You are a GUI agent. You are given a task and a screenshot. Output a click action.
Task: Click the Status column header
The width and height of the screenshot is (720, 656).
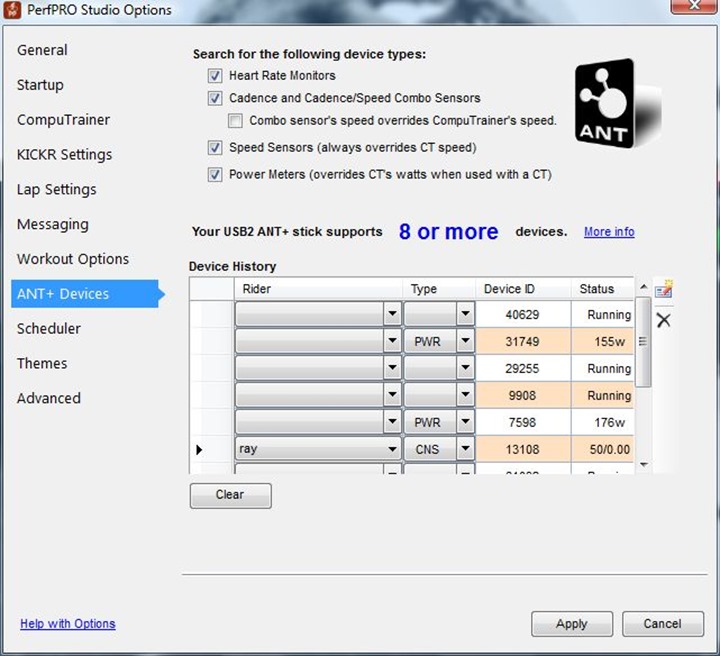click(602, 289)
